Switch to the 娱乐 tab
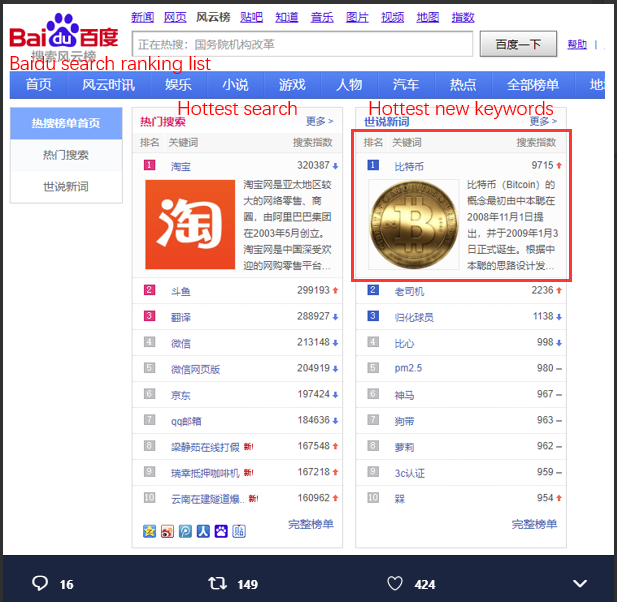The height and width of the screenshot is (602, 617). pos(178,85)
